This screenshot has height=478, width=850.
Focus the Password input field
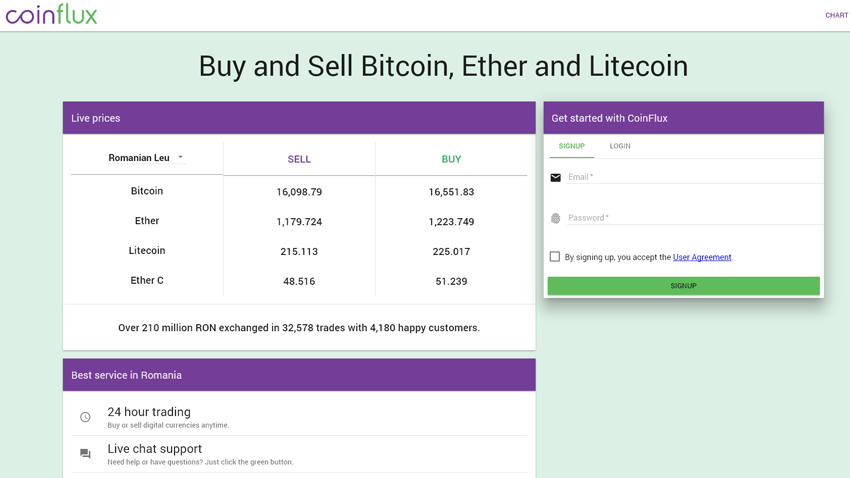point(694,218)
